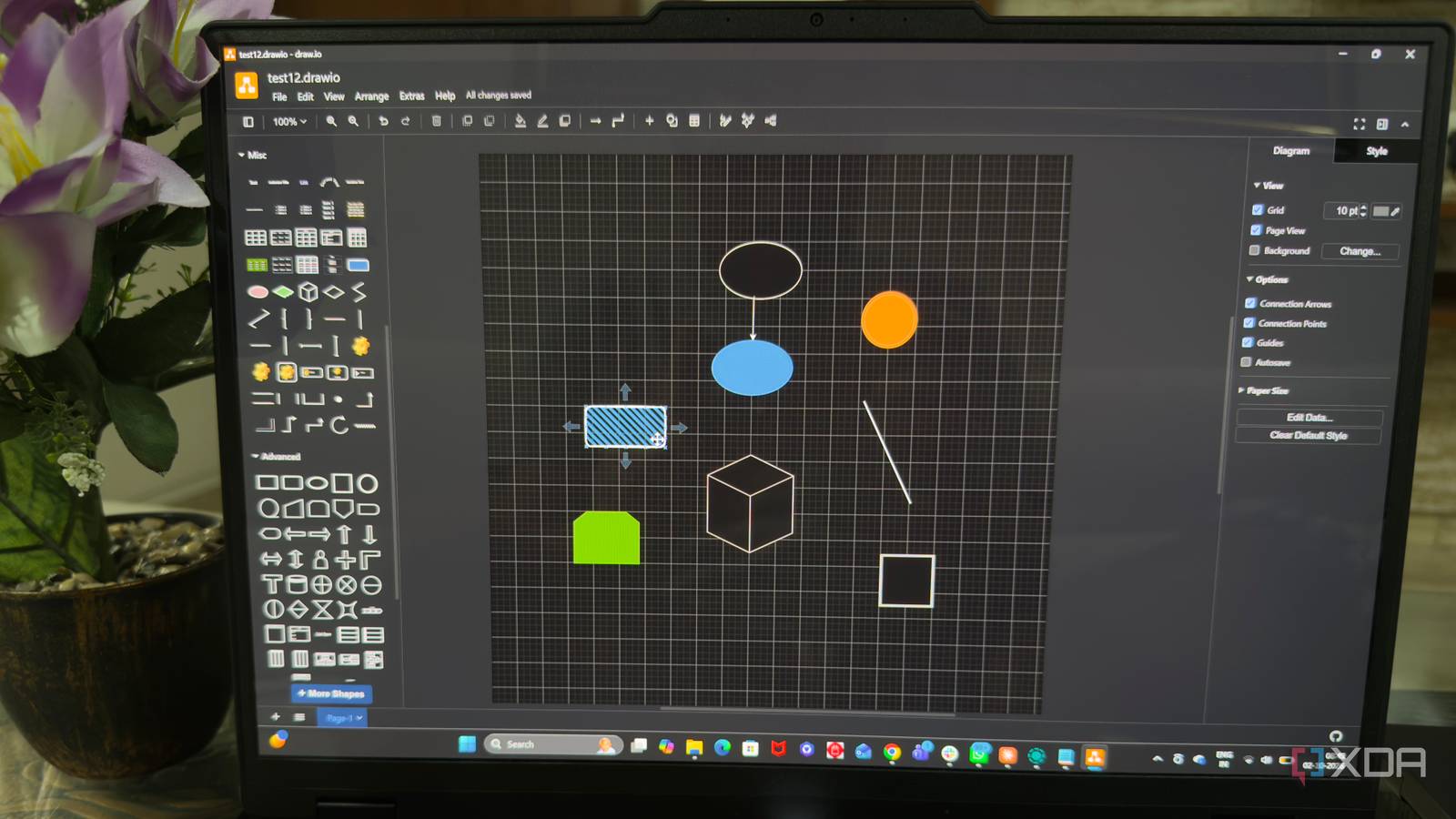Open the Connection arrow style tool
The width and height of the screenshot is (1456, 819).
tap(596, 121)
